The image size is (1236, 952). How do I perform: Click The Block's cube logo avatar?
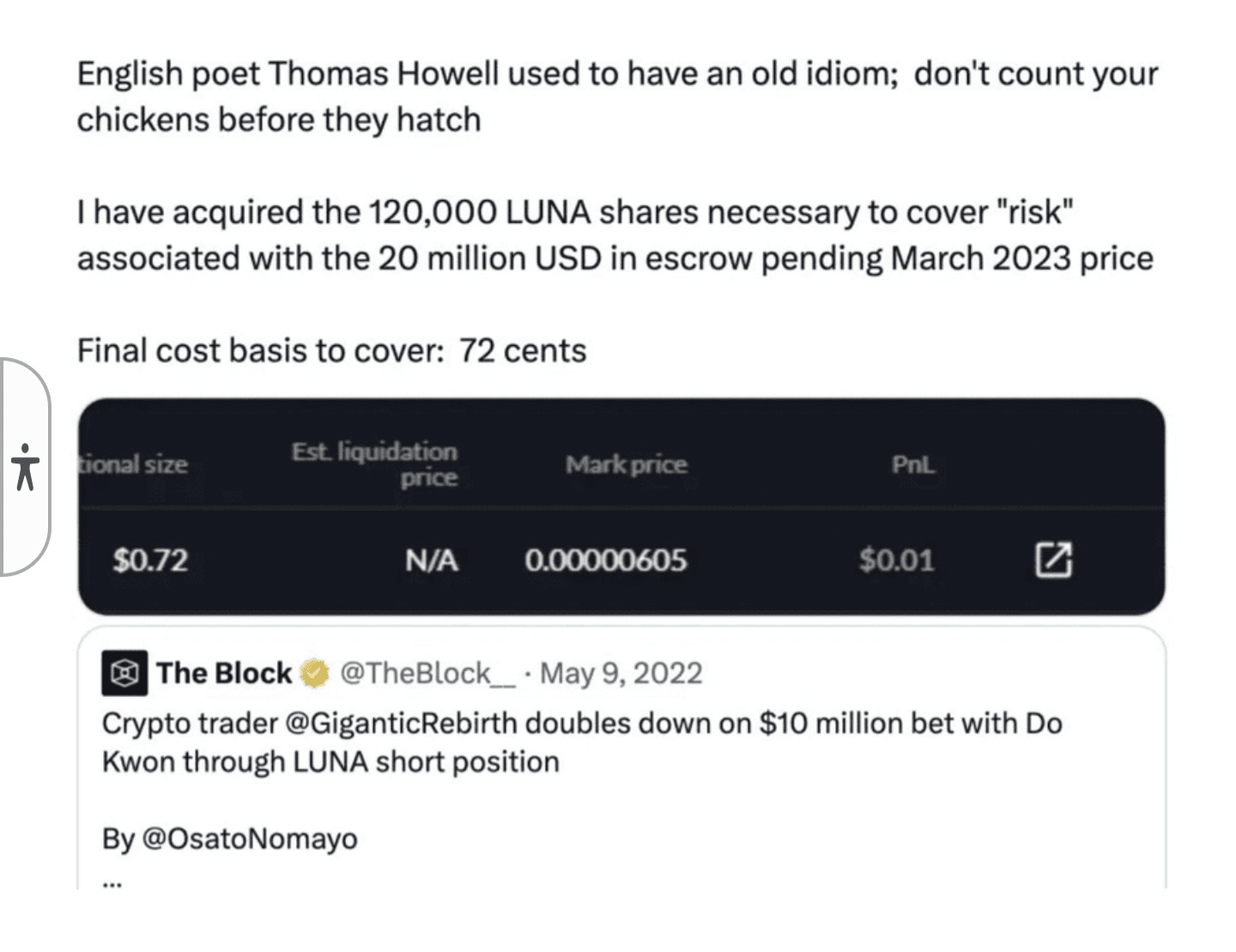pos(123,673)
